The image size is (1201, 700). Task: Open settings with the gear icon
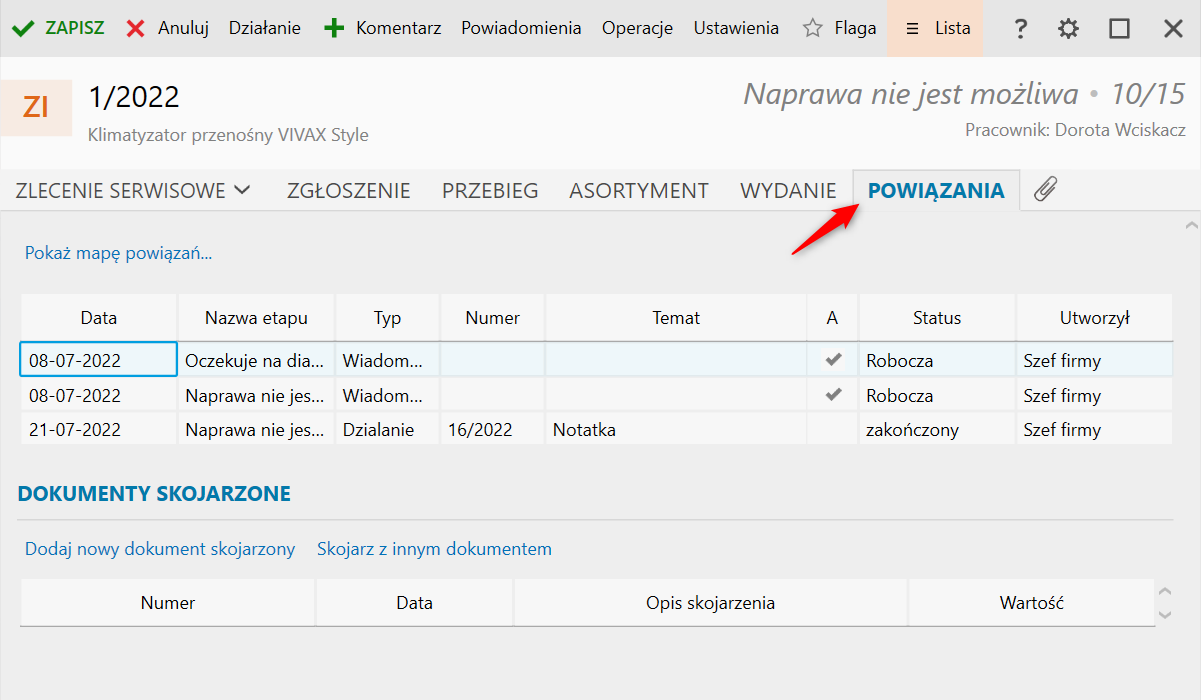pyautogui.click(x=1069, y=29)
